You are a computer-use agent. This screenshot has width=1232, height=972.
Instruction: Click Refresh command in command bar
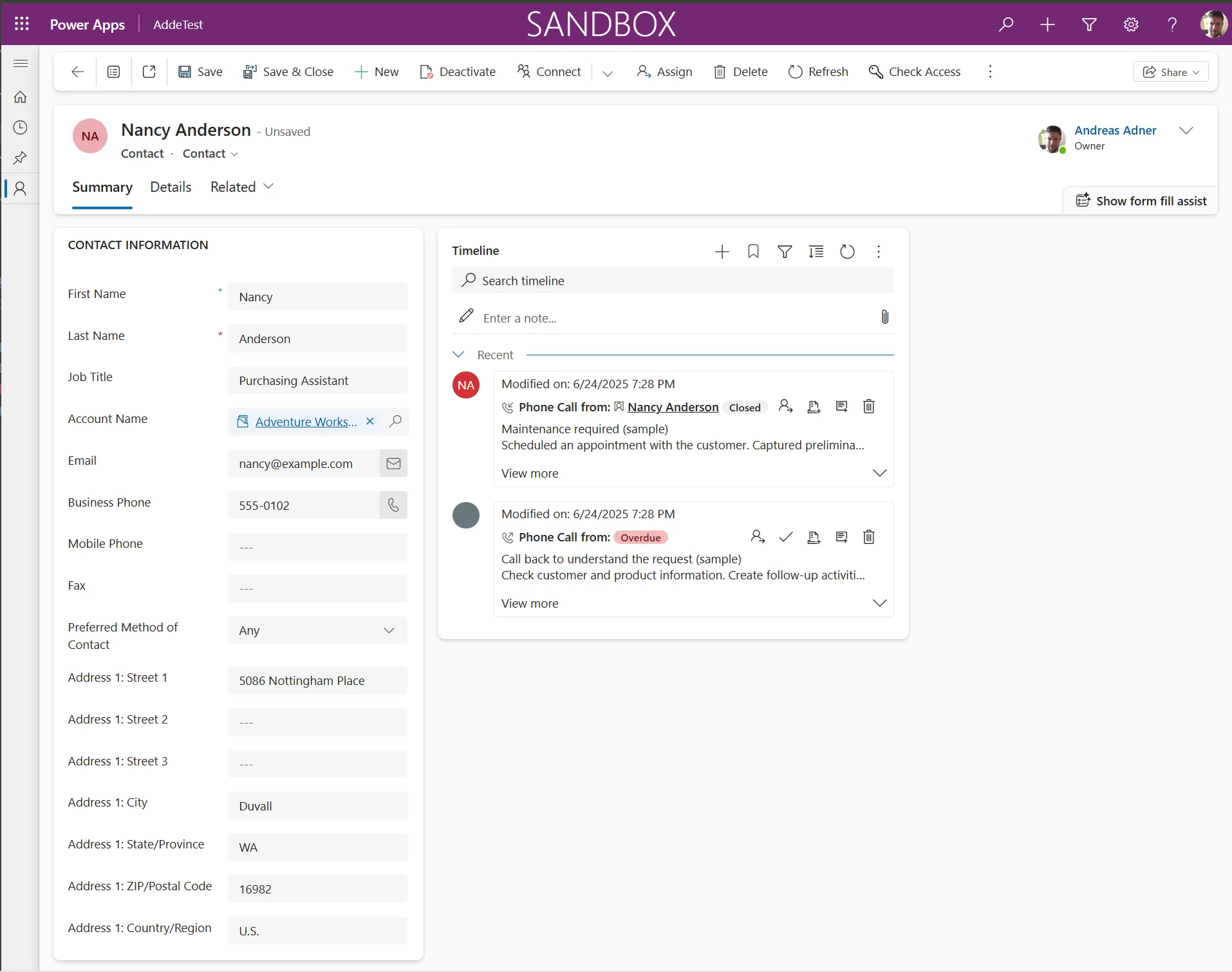(x=818, y=71)
